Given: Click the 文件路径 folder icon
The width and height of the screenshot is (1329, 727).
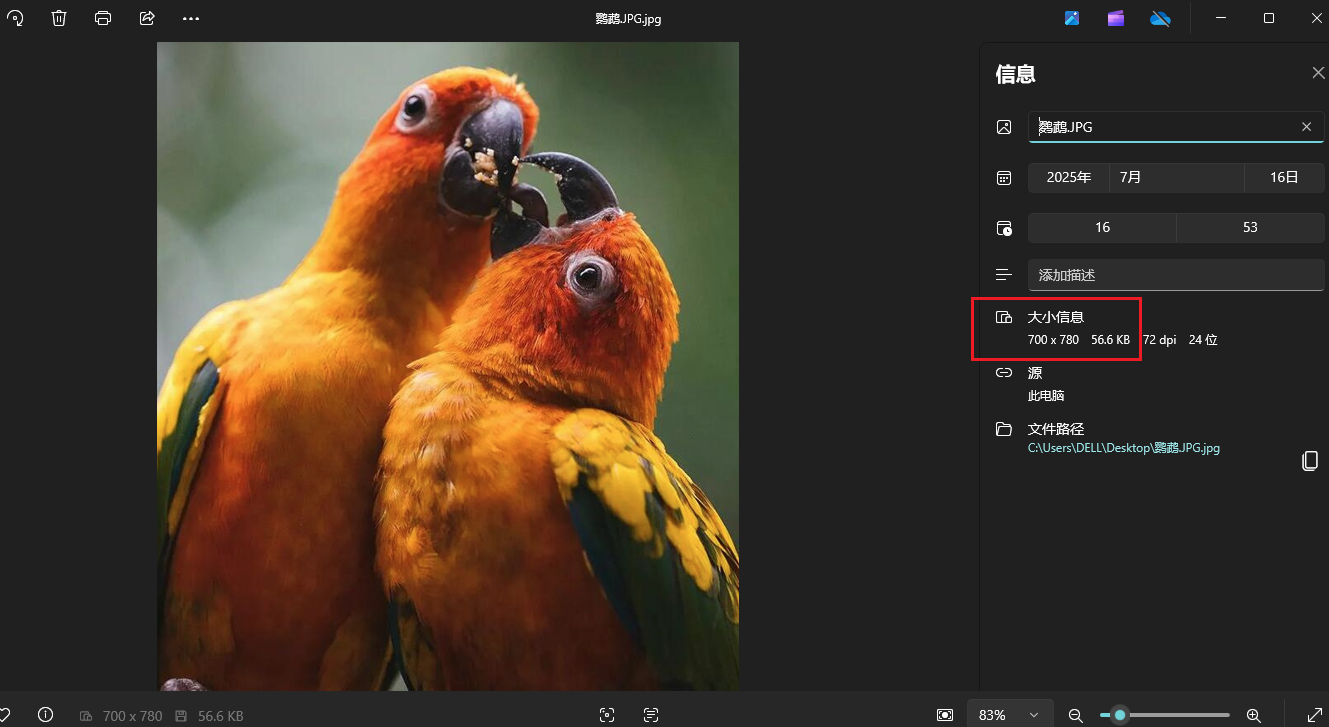Looking at the screenshot, I should 1004,429.
